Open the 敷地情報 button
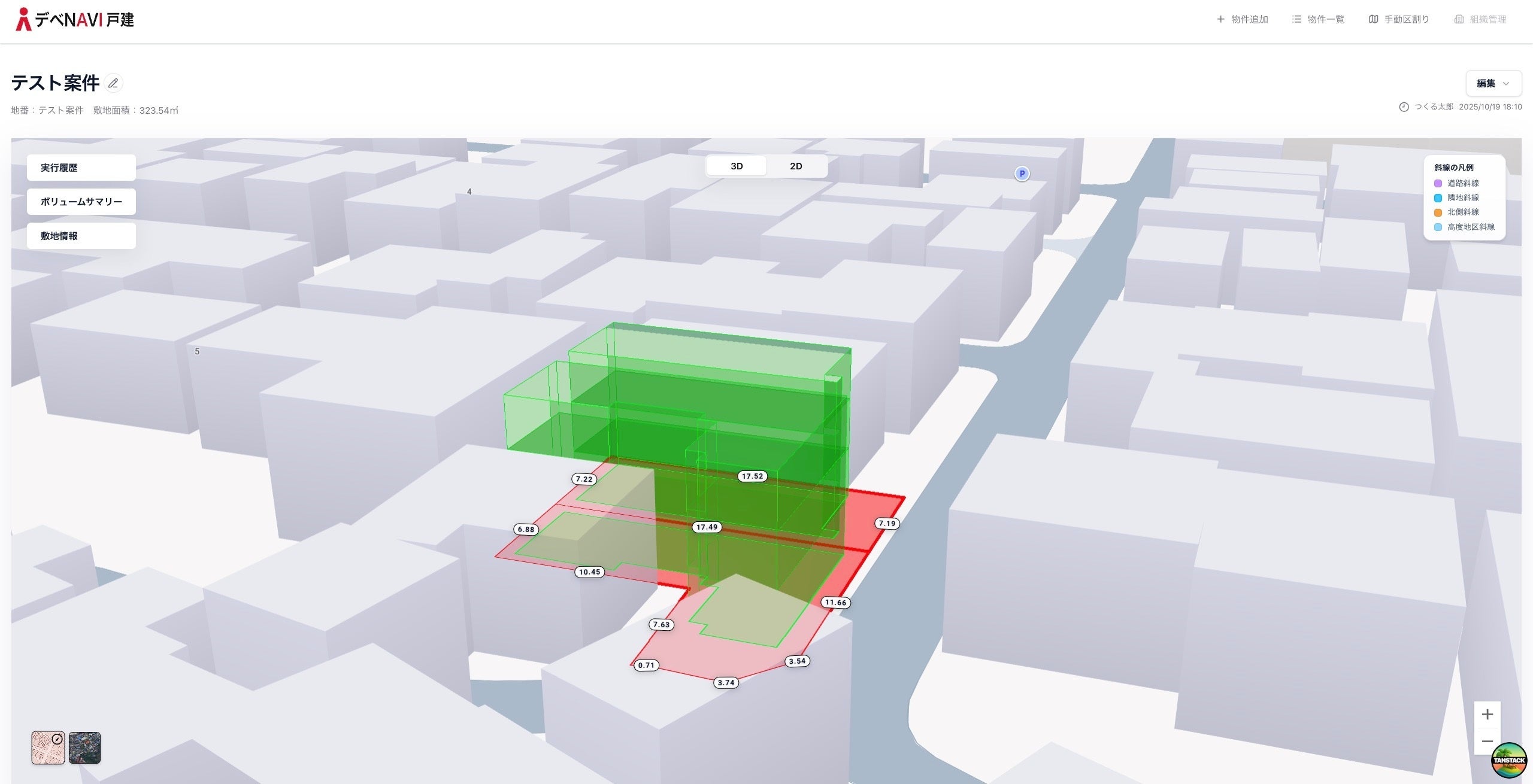1533x784 pixels. click(x=81, y=236)
